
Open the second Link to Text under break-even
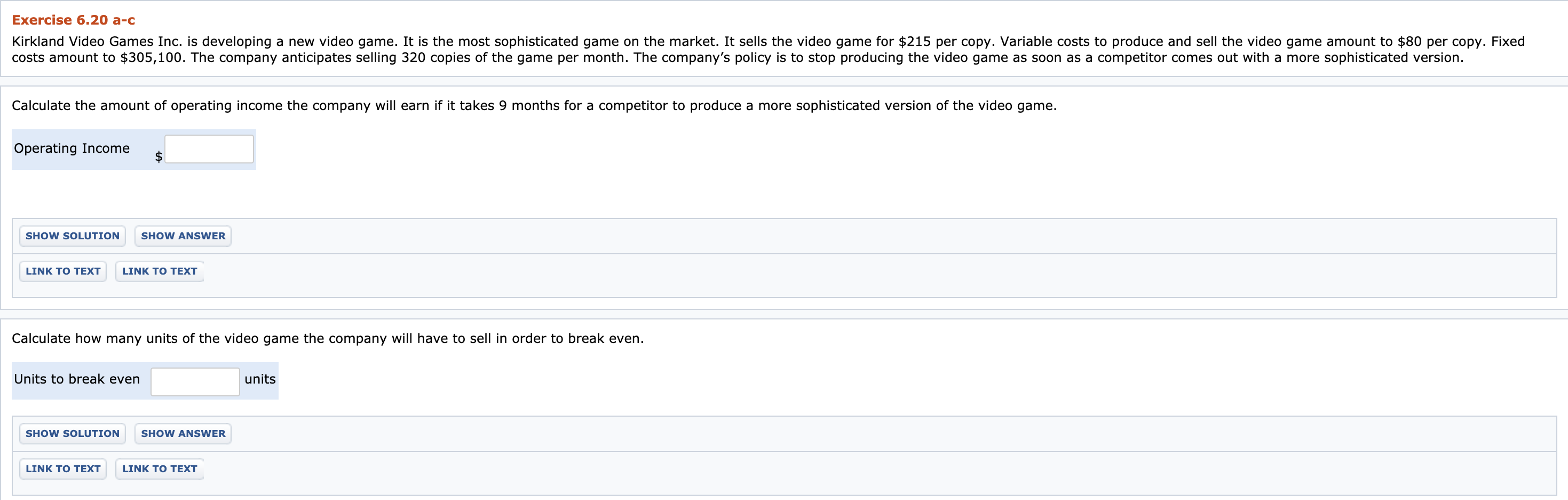point(159,469)
